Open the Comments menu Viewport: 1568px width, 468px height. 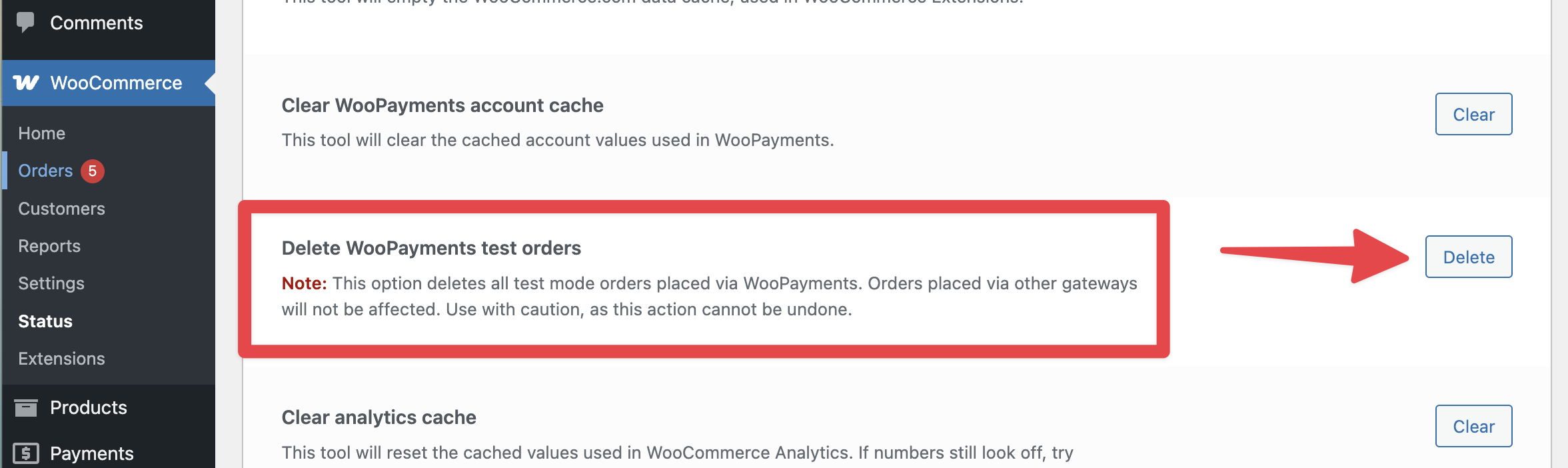[96, 23]
